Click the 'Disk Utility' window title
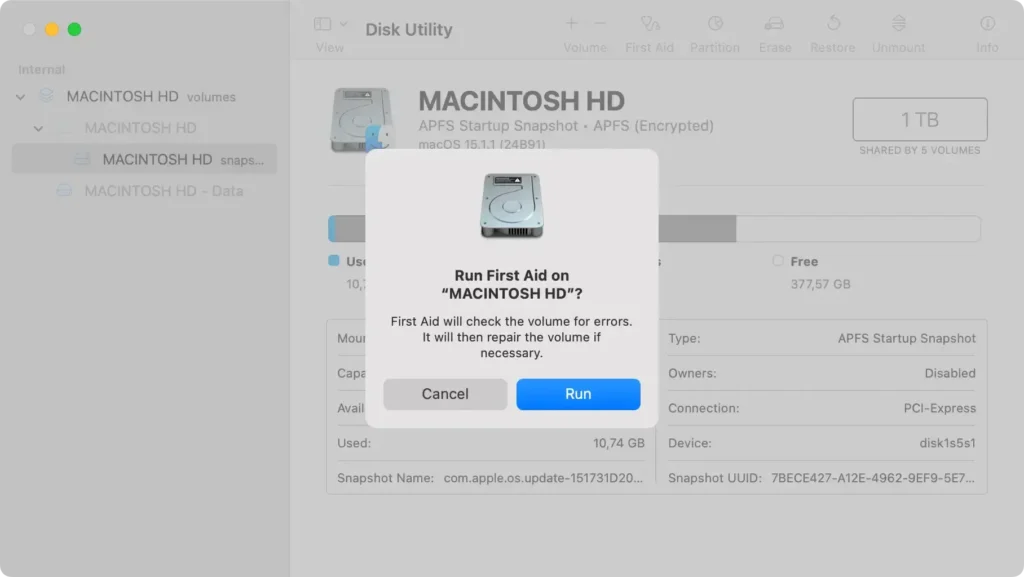The width and height of the screenshot is (1024, 577). pyautogui.click(x=409, y=29)
